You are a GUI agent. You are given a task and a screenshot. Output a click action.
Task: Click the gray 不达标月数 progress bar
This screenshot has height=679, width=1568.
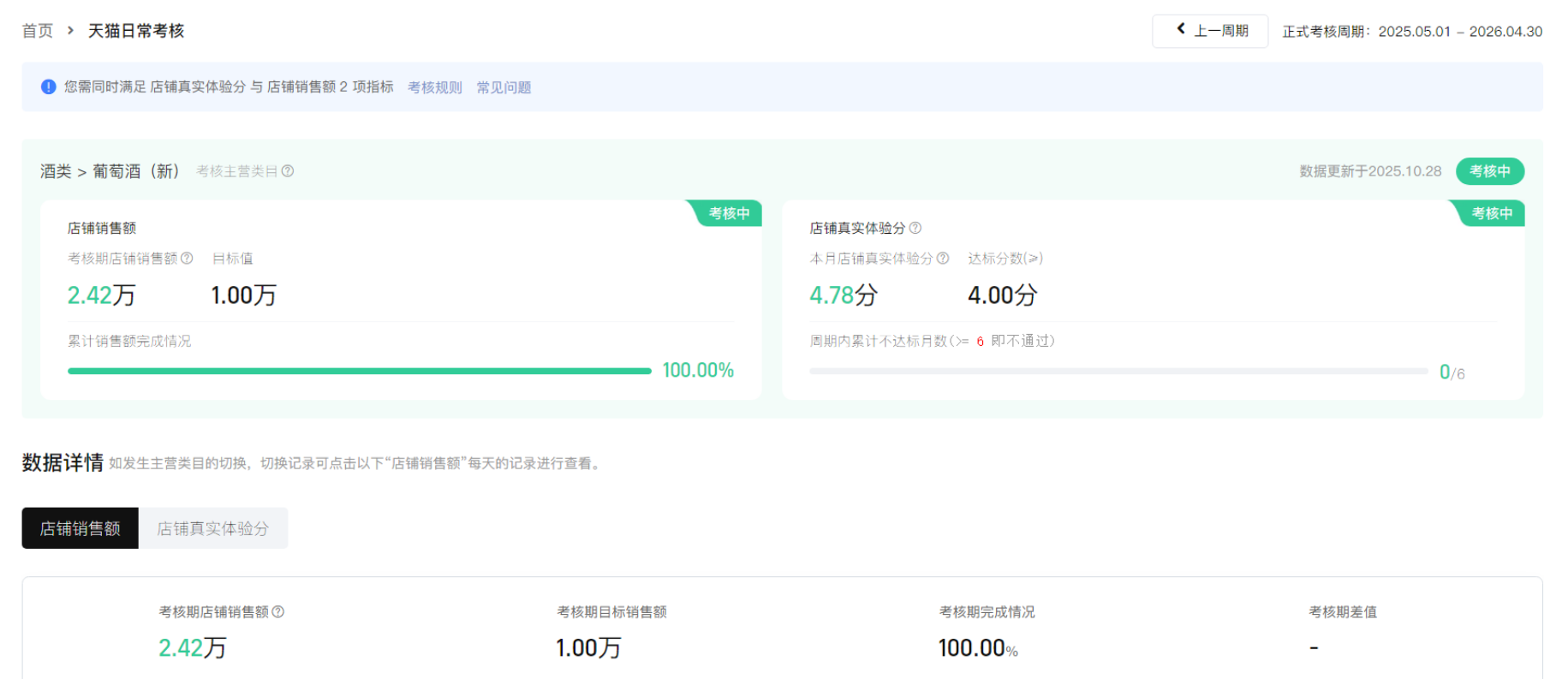coord(1118,371)
